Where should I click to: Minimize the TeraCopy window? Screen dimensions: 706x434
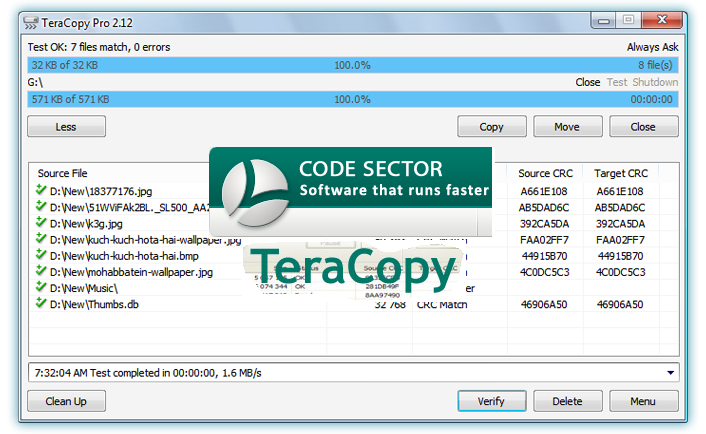[603, 20]
